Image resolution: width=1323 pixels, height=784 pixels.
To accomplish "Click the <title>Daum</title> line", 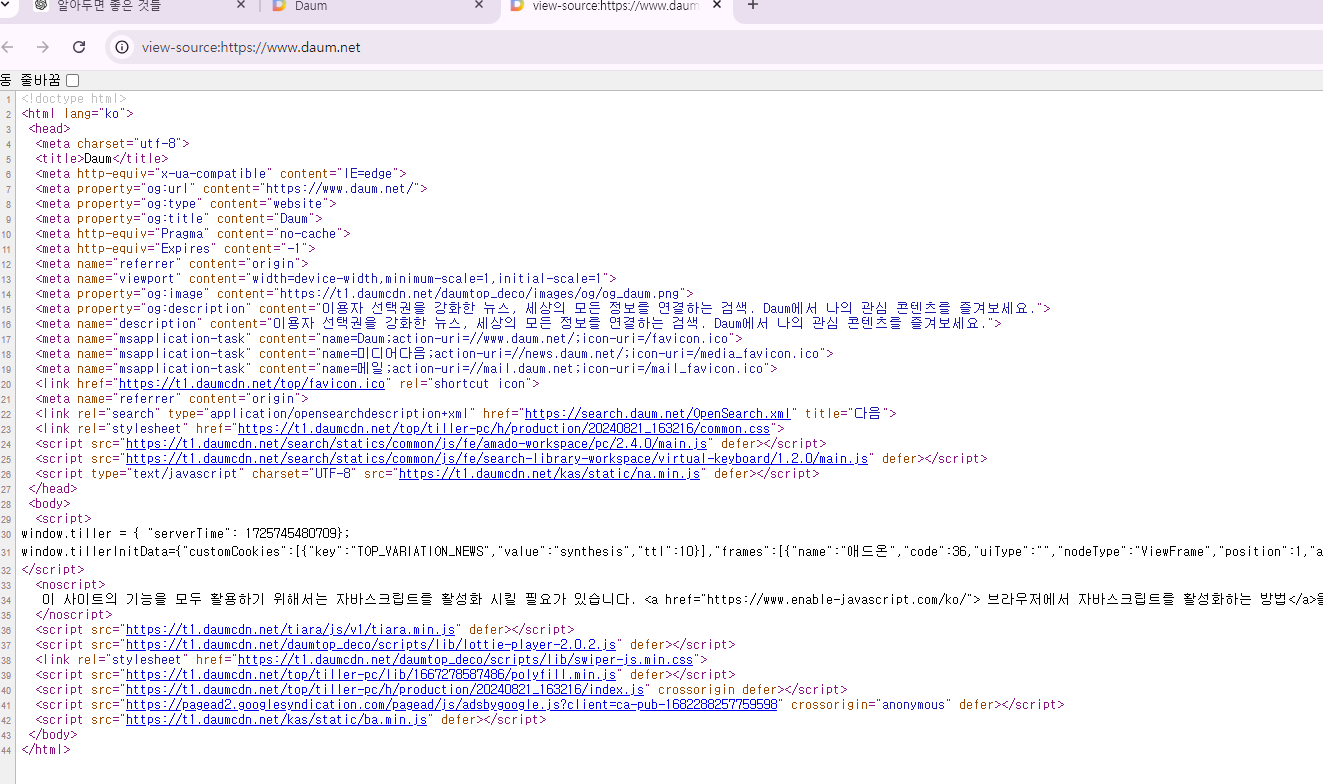I will tap(102, 158).
